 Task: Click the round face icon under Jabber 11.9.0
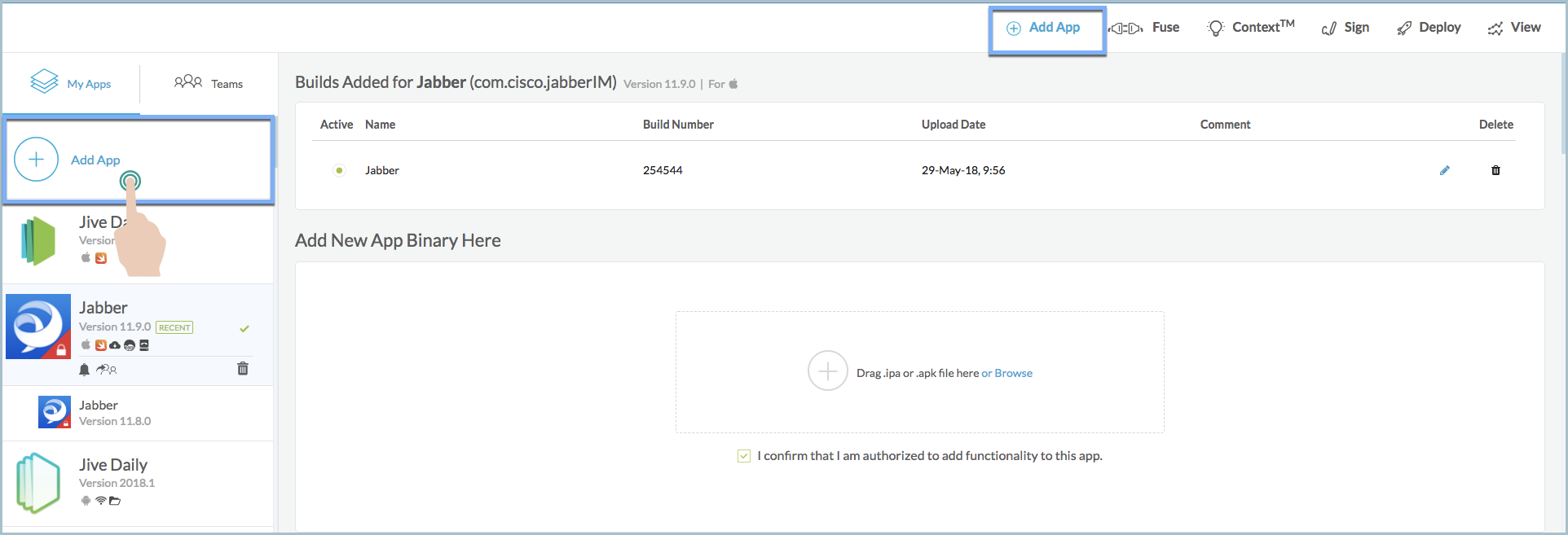point(130,345)
